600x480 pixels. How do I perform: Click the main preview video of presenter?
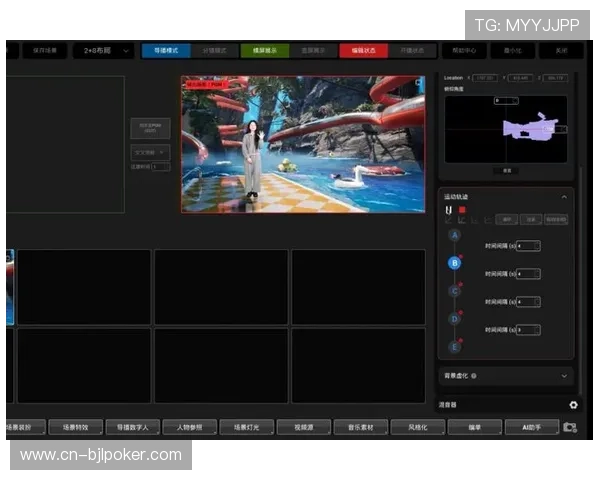[x=302, y=144]
